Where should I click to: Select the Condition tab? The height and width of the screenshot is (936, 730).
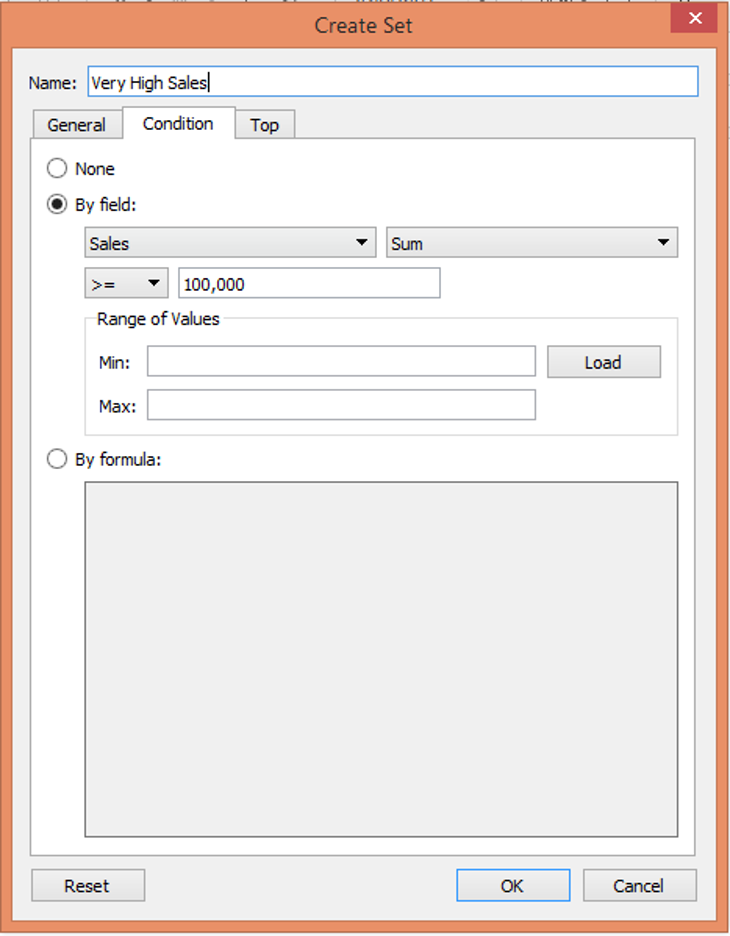(178, 123)
